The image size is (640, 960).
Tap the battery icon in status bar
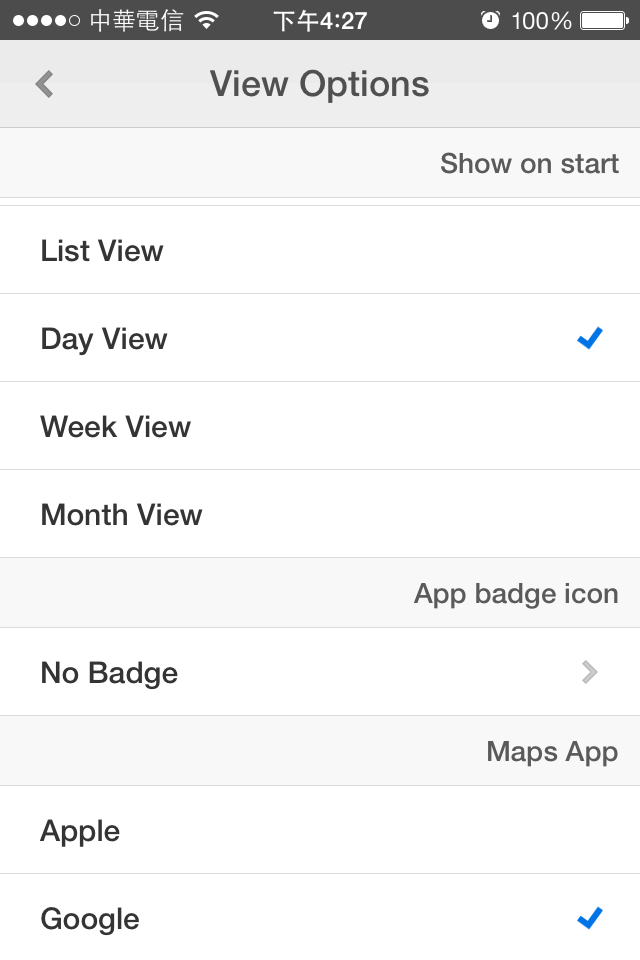(603, 20)
